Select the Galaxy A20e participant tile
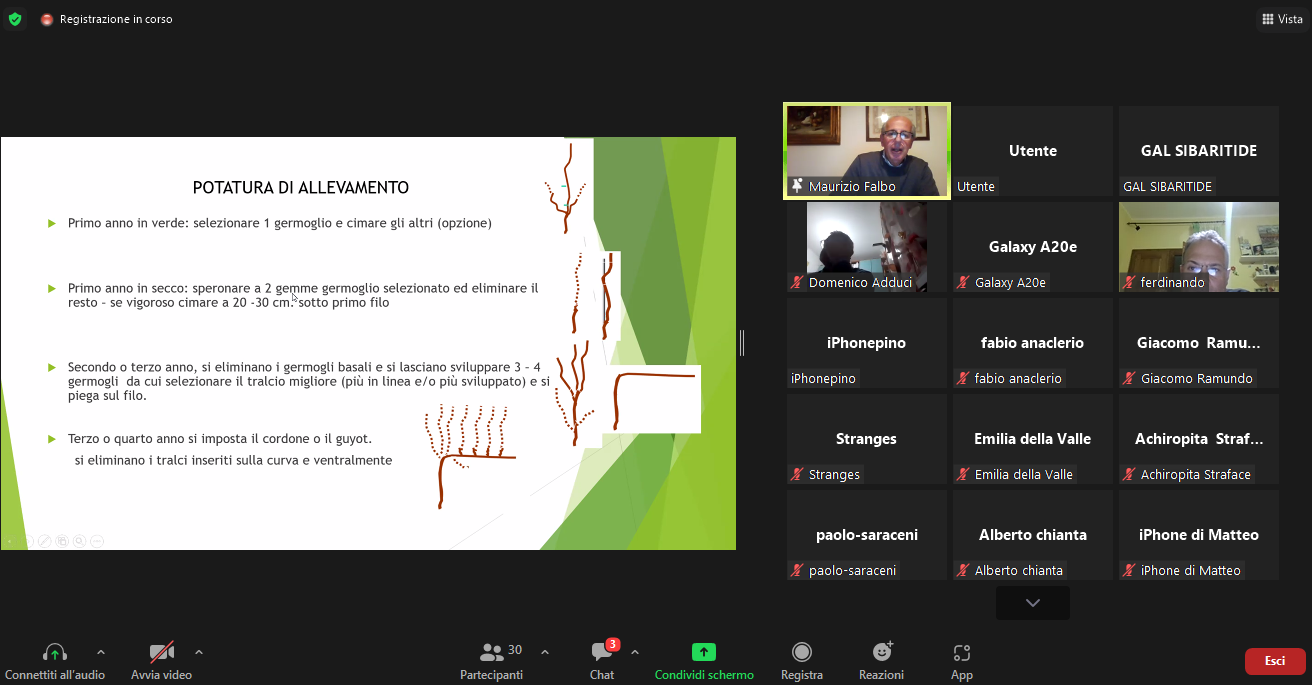The width and height of the screenshot is (1312, 685). [x=1033, y=247]
